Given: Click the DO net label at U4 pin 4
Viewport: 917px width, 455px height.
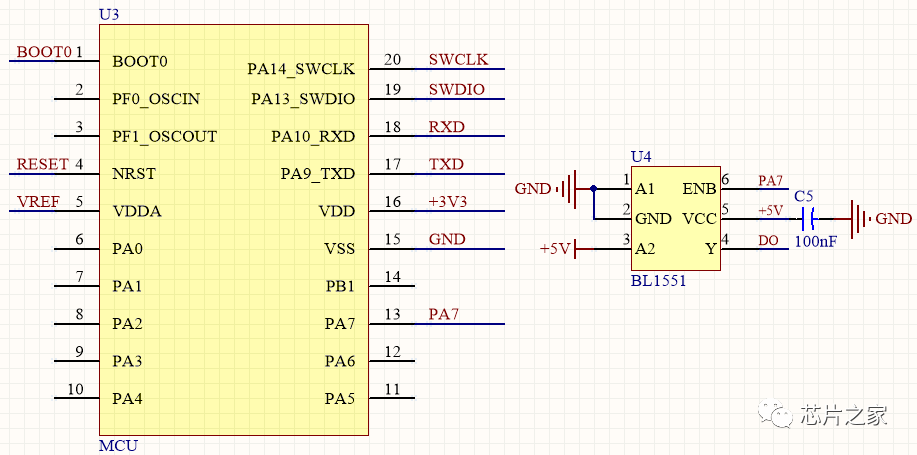Looking at the screenshot, I should click(x=768, y=241).
